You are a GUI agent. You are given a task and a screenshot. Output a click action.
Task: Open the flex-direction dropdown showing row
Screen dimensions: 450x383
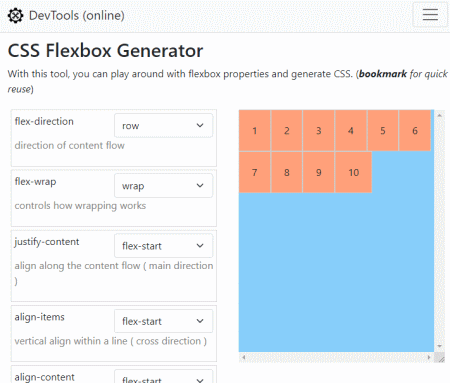[163, 125]
